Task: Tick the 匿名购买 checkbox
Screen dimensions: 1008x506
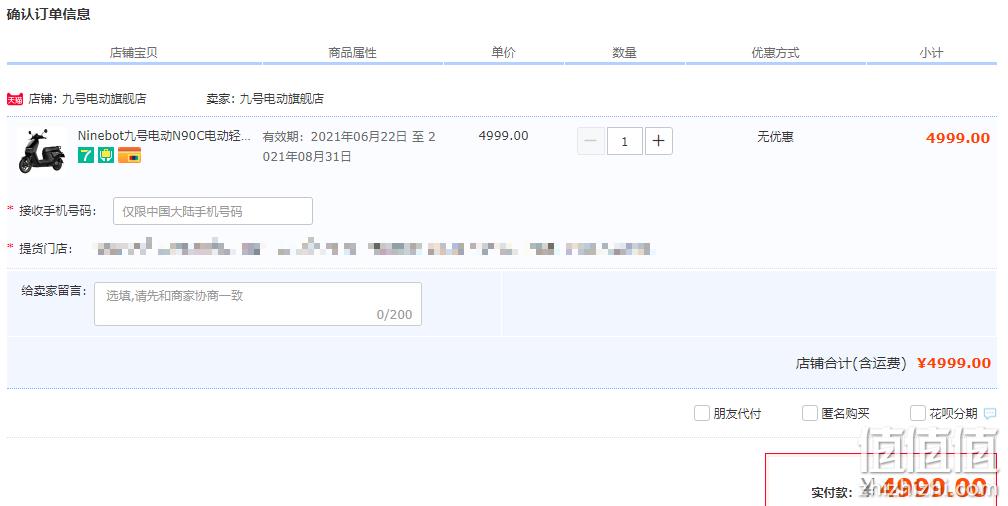Action: [809, 413]
